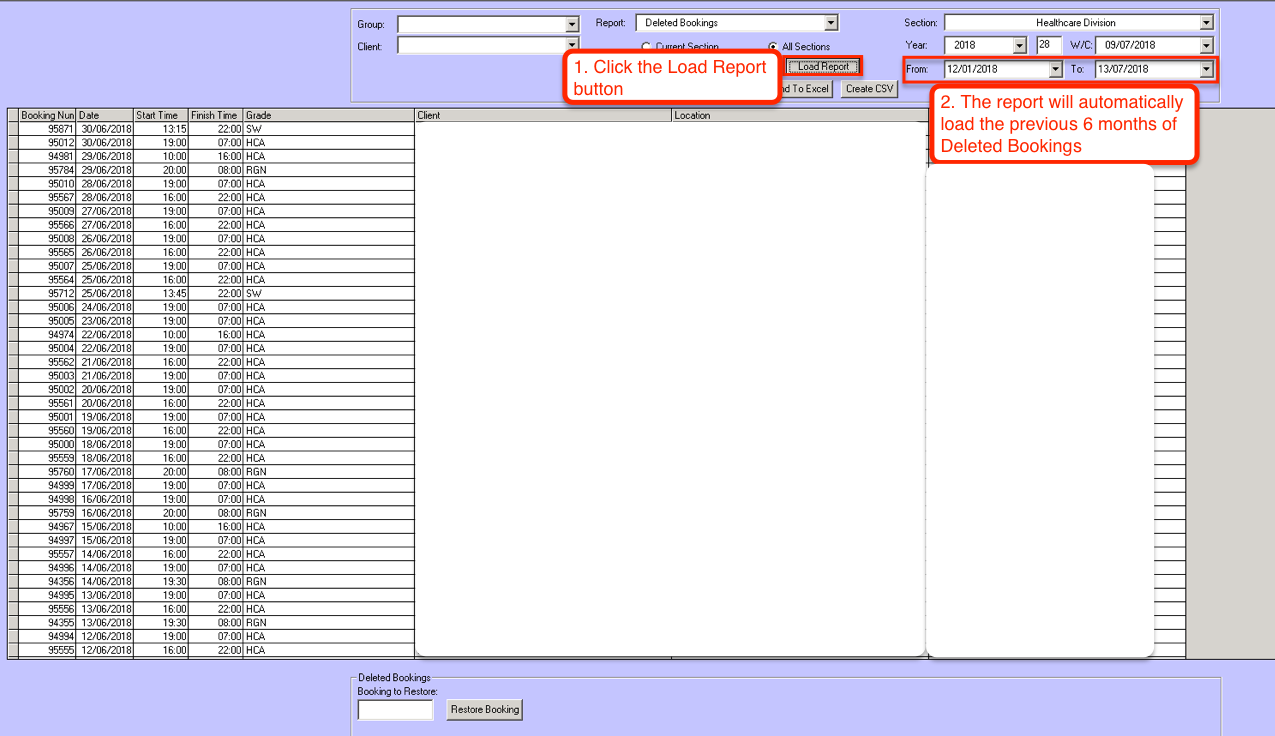
Task: Click the Restore Booking button
Action: (484, 710)
